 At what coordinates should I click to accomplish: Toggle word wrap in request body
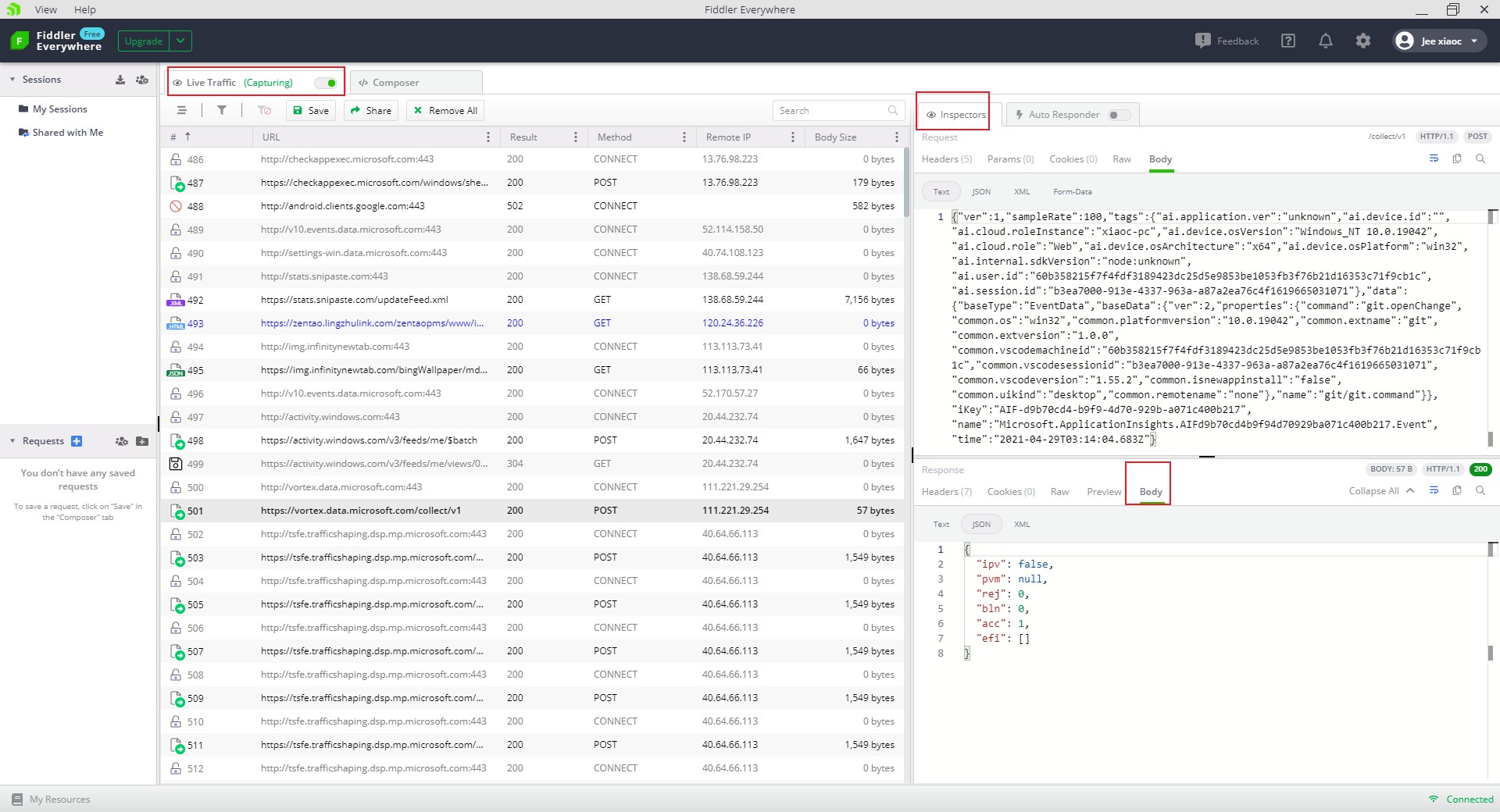(x=1434, y=158)
